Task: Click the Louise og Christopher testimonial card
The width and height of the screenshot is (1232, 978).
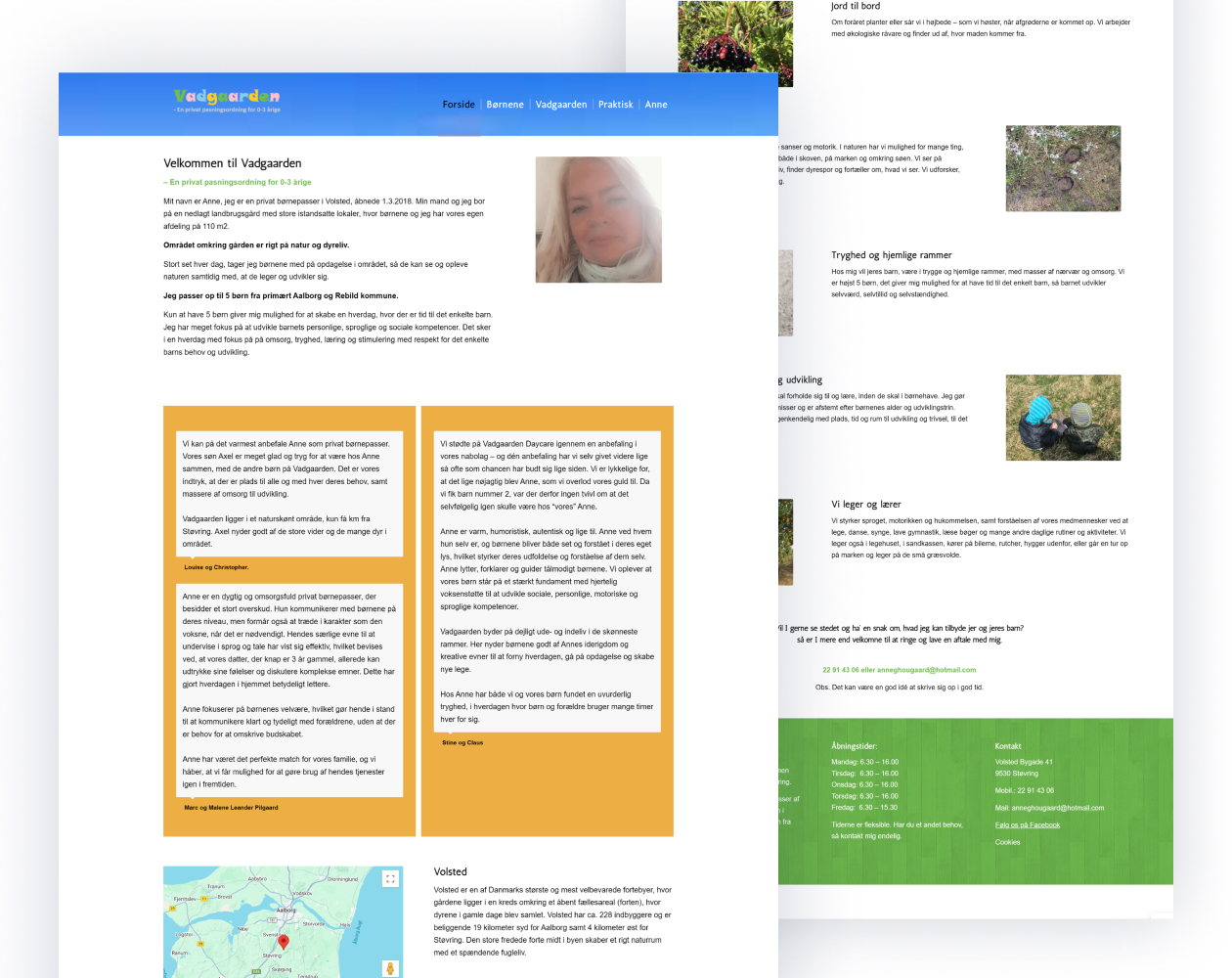Action: coord(289,495)
